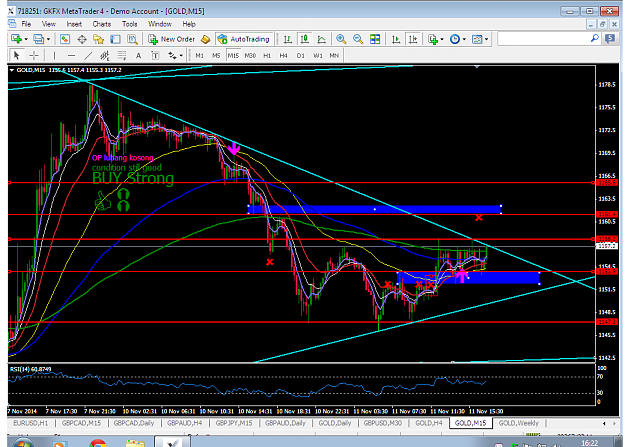
Task: Expand the GOLD,M15 chart title arrow
Action: click(x=12, y=70)
